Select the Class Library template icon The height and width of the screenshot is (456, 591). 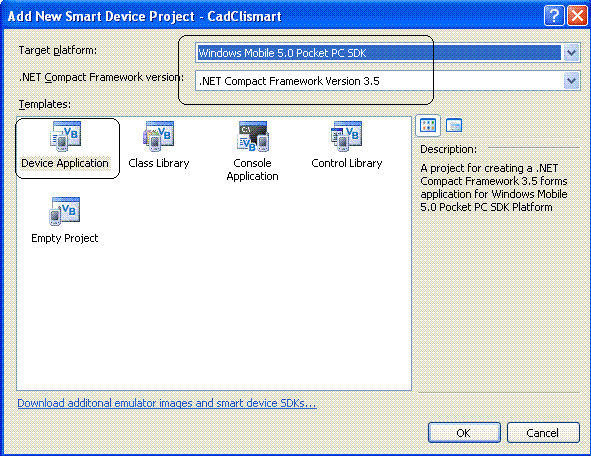tap(158, 136)
